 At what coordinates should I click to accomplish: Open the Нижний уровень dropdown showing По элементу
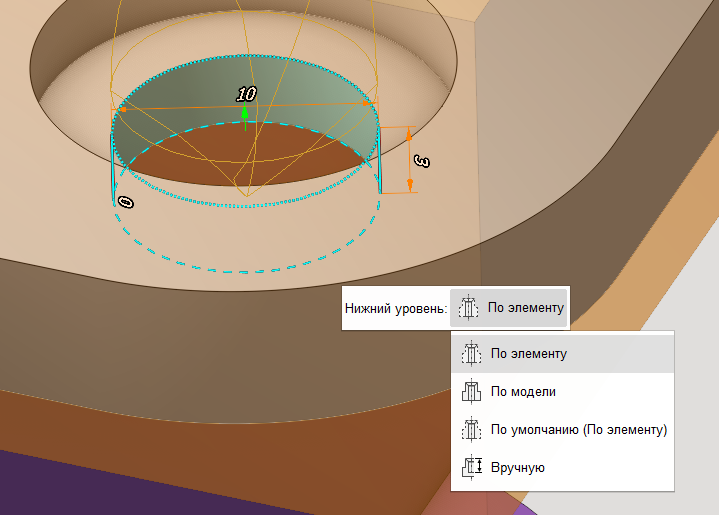point(509,309)
